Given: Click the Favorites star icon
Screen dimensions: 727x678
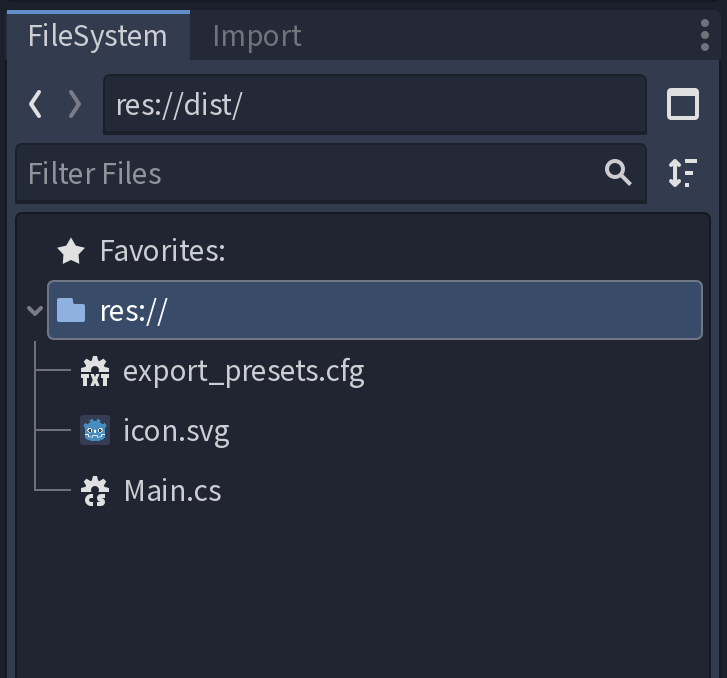Looking at the screenshot, I should pyautogui.click(x=71, y=251).
